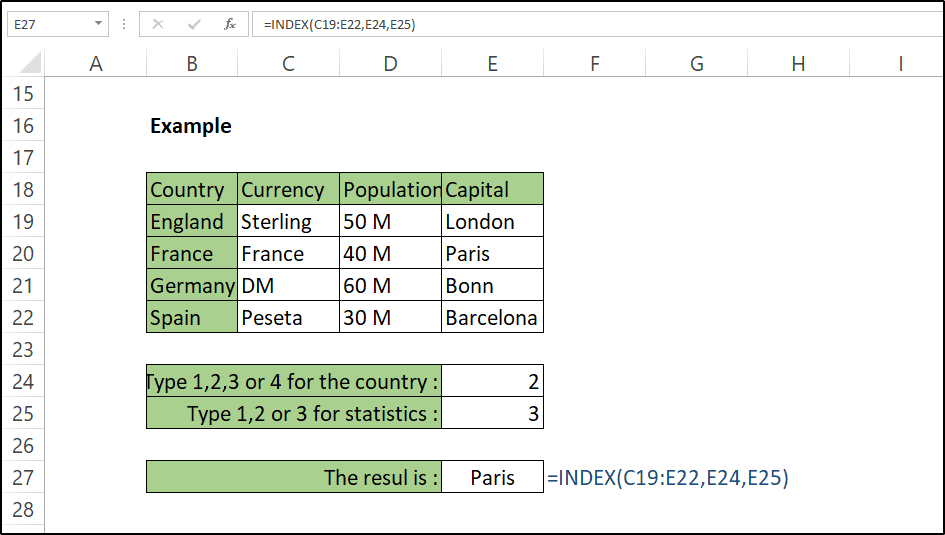
Task: Click the Enter checkmark formula bar icon
Action: coord(194,24)
